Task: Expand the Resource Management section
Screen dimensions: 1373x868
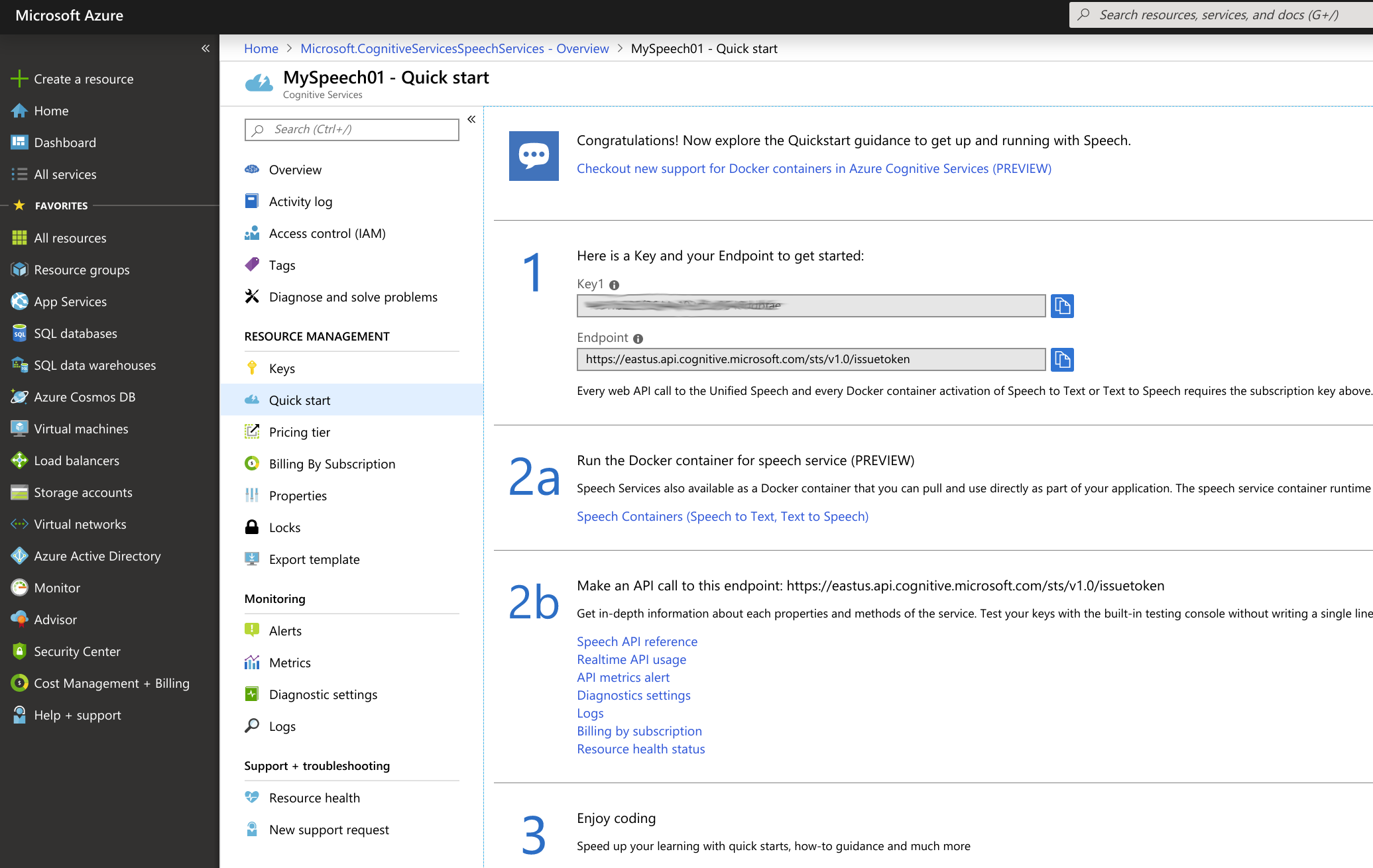Action: coord(317,335)
